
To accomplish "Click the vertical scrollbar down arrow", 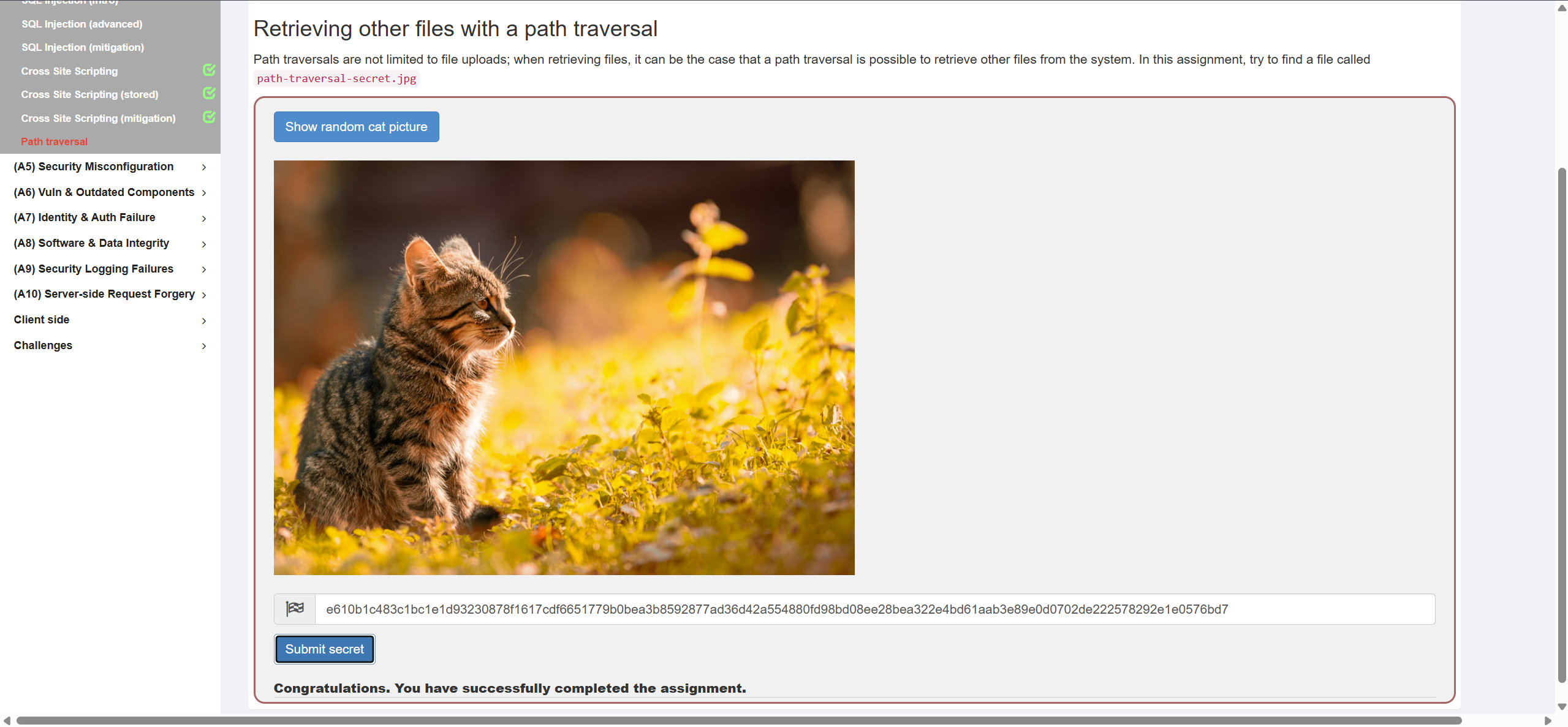I will (x=1562, y=706).
